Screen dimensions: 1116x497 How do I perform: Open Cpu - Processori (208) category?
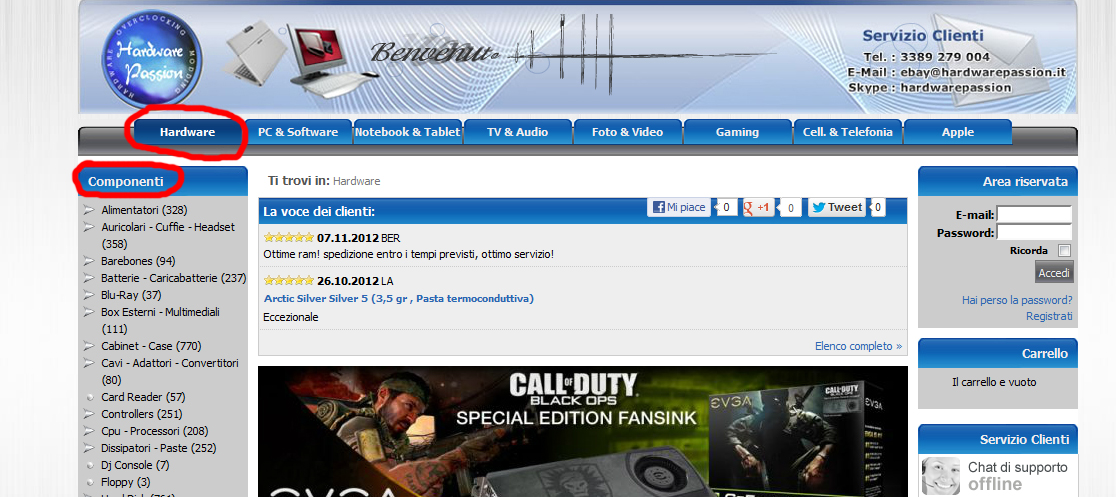coord(154,431)
